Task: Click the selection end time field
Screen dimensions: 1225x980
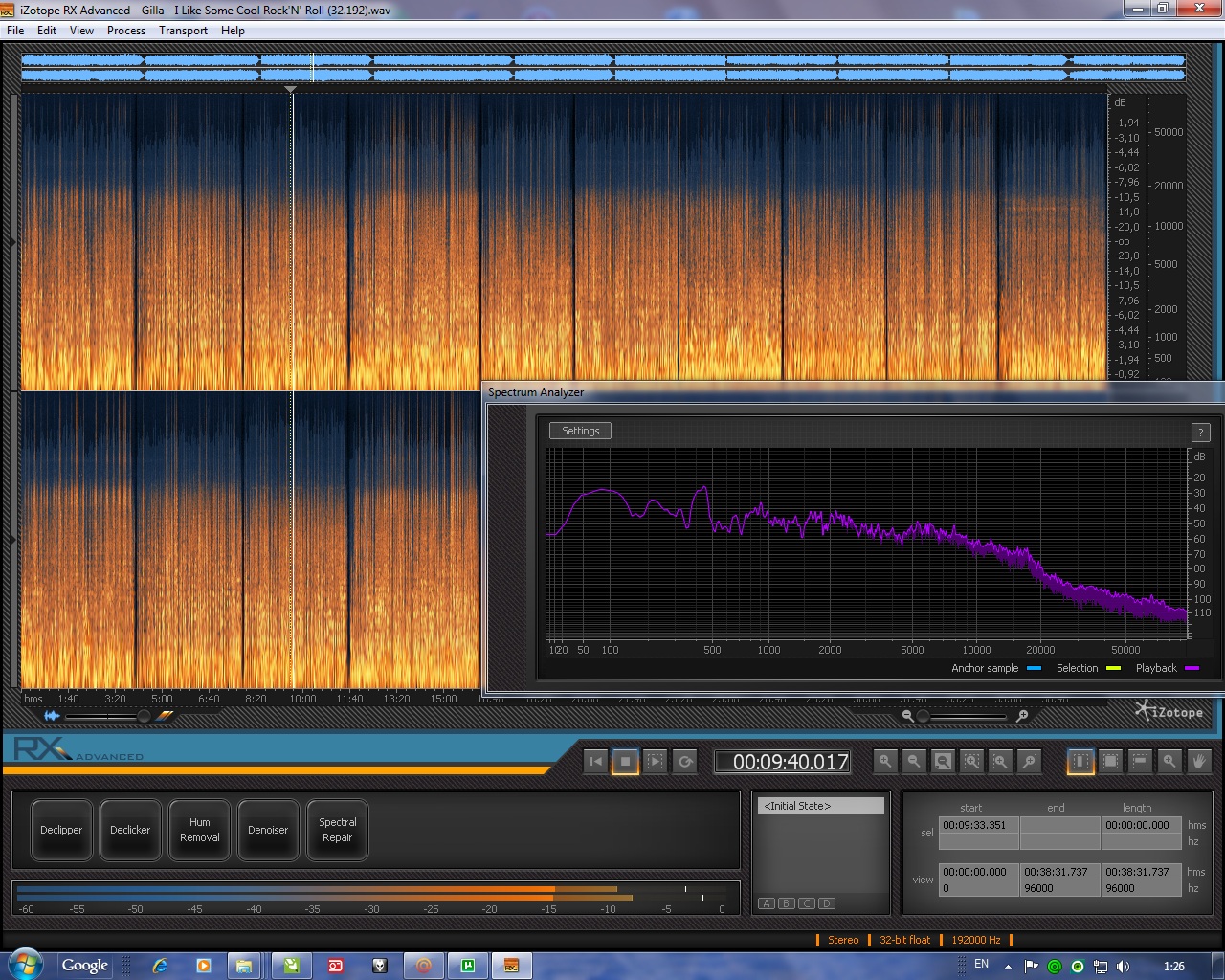Action: (1060, 825)
